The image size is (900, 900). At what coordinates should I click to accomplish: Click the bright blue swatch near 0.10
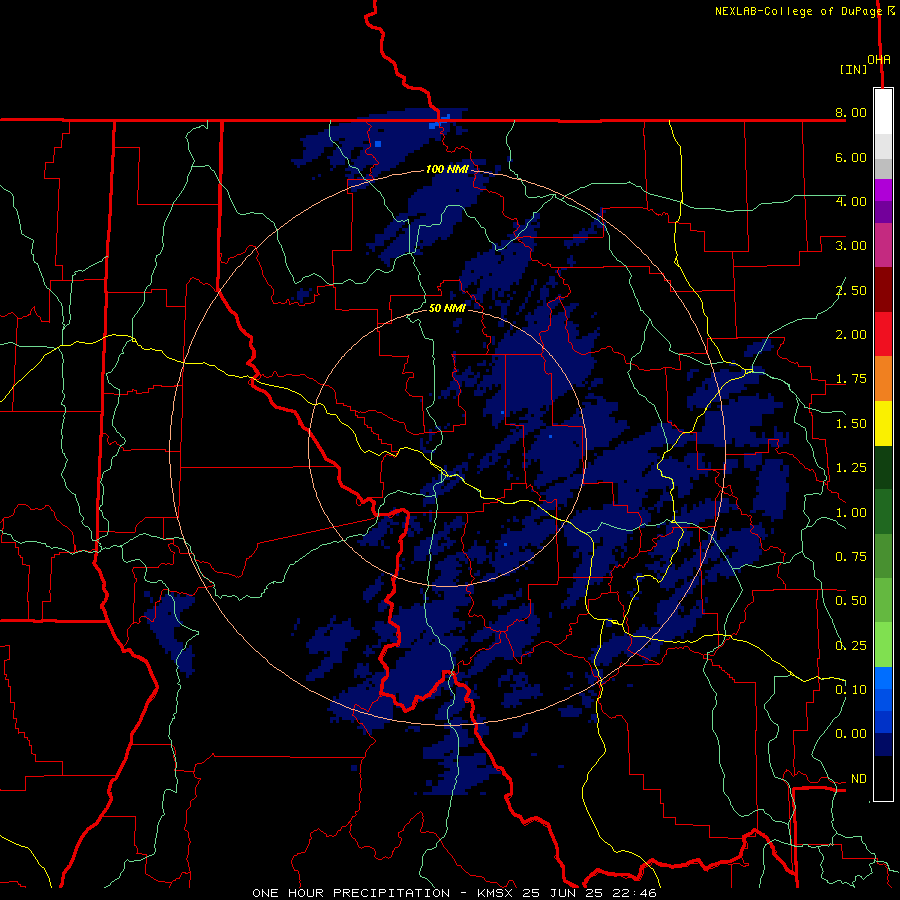click(883, 678)
